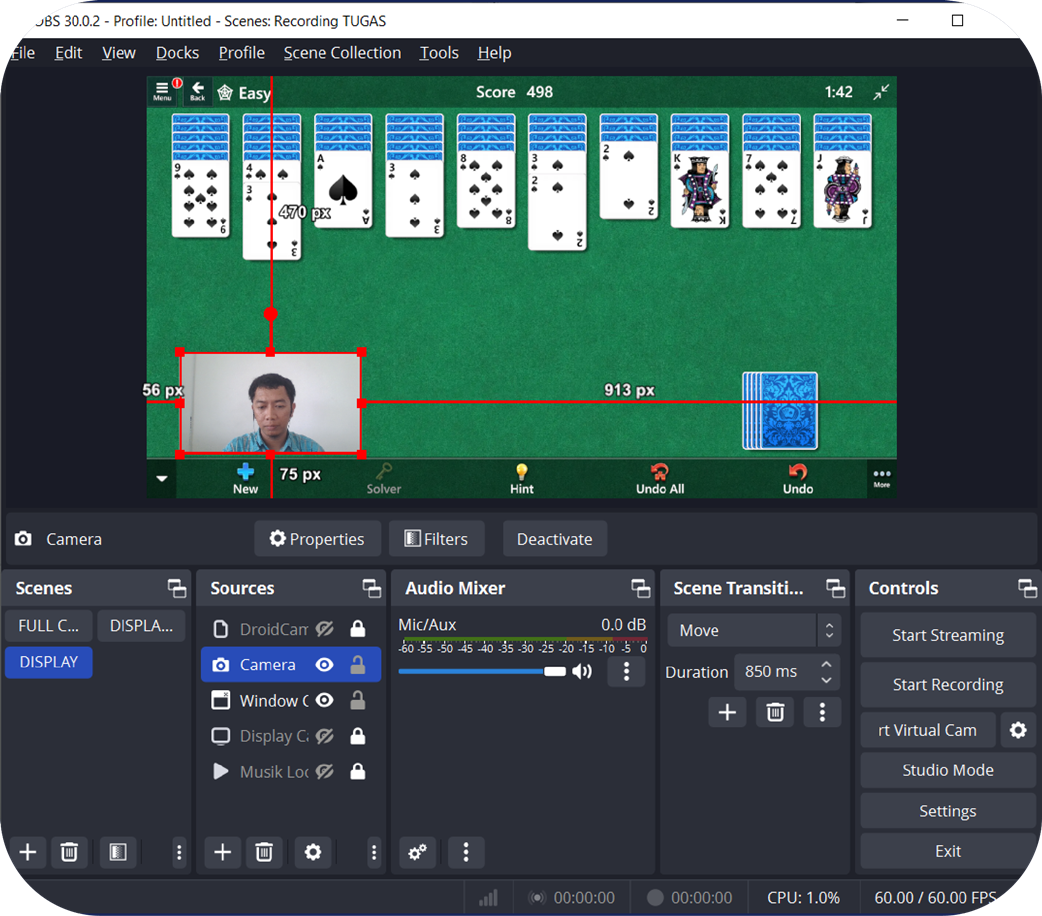The image size is (1042, 916).
Task: Click the remove scene trash icon
Action: click(x=69, y=852)
